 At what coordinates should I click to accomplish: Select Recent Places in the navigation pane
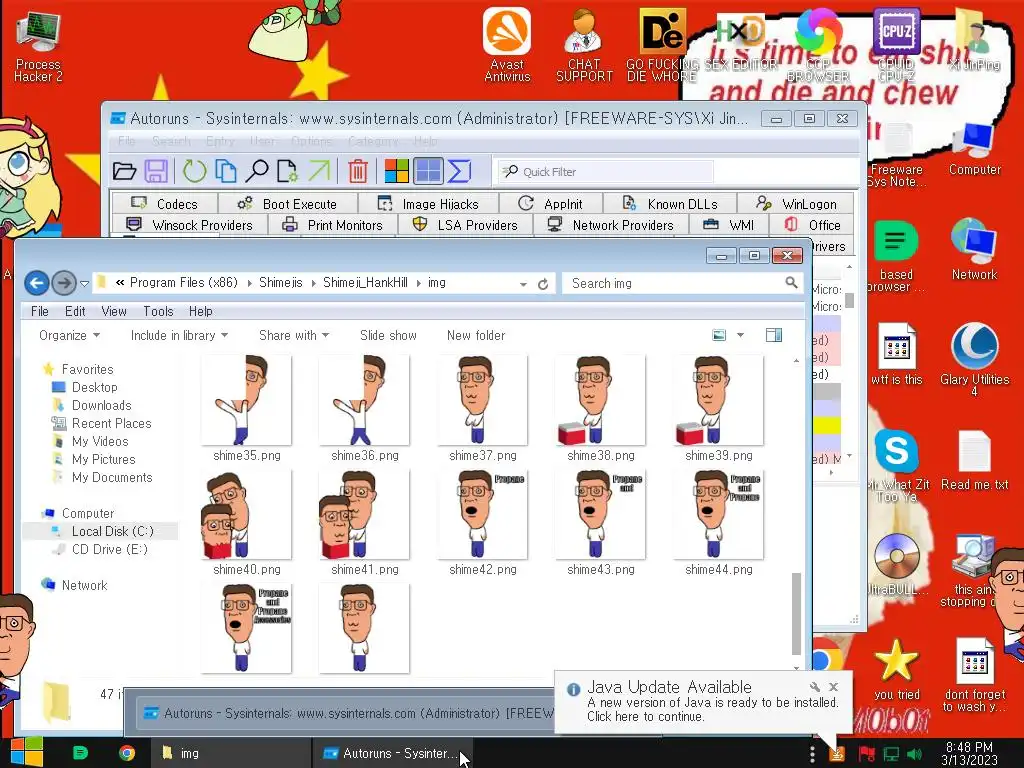[111, 423]
